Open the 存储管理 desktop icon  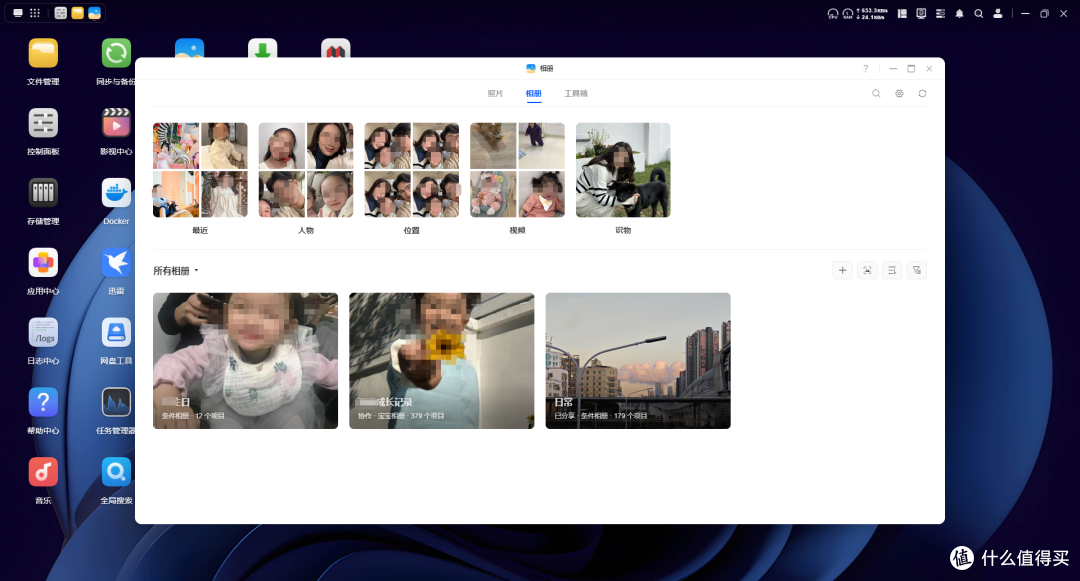tap(43, 193)
